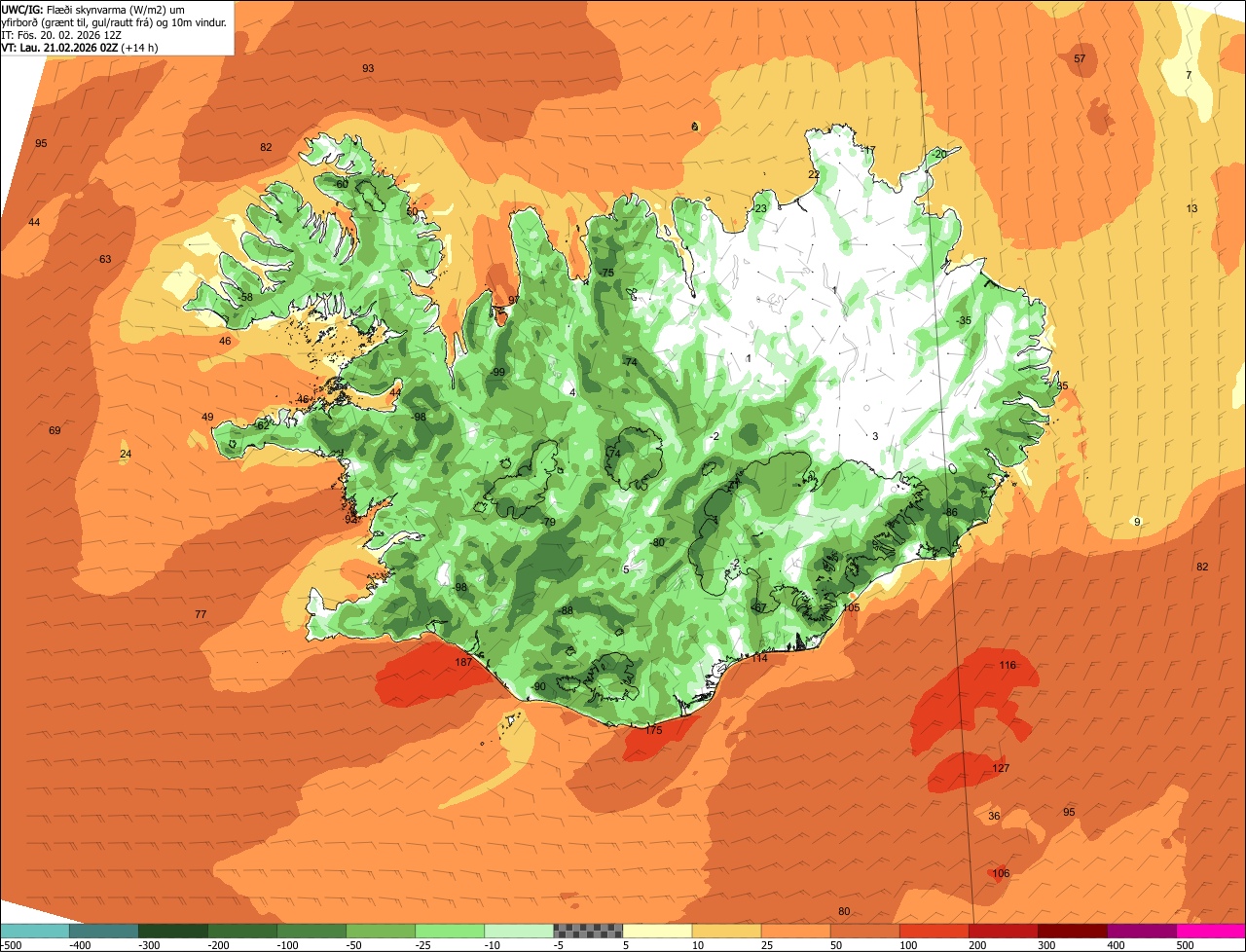Screen dimensions: 1246x952
Task: Click the negative value -20 in the northeast
Action: coord(938,154)
